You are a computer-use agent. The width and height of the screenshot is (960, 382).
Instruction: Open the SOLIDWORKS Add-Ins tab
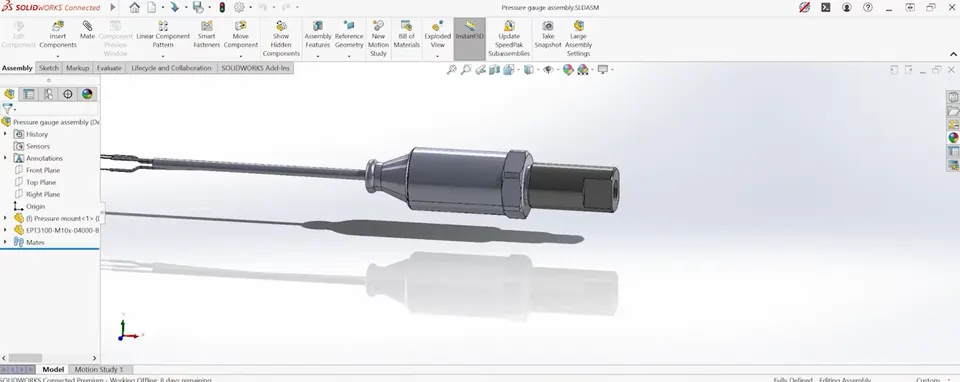[x=255, y=68]
